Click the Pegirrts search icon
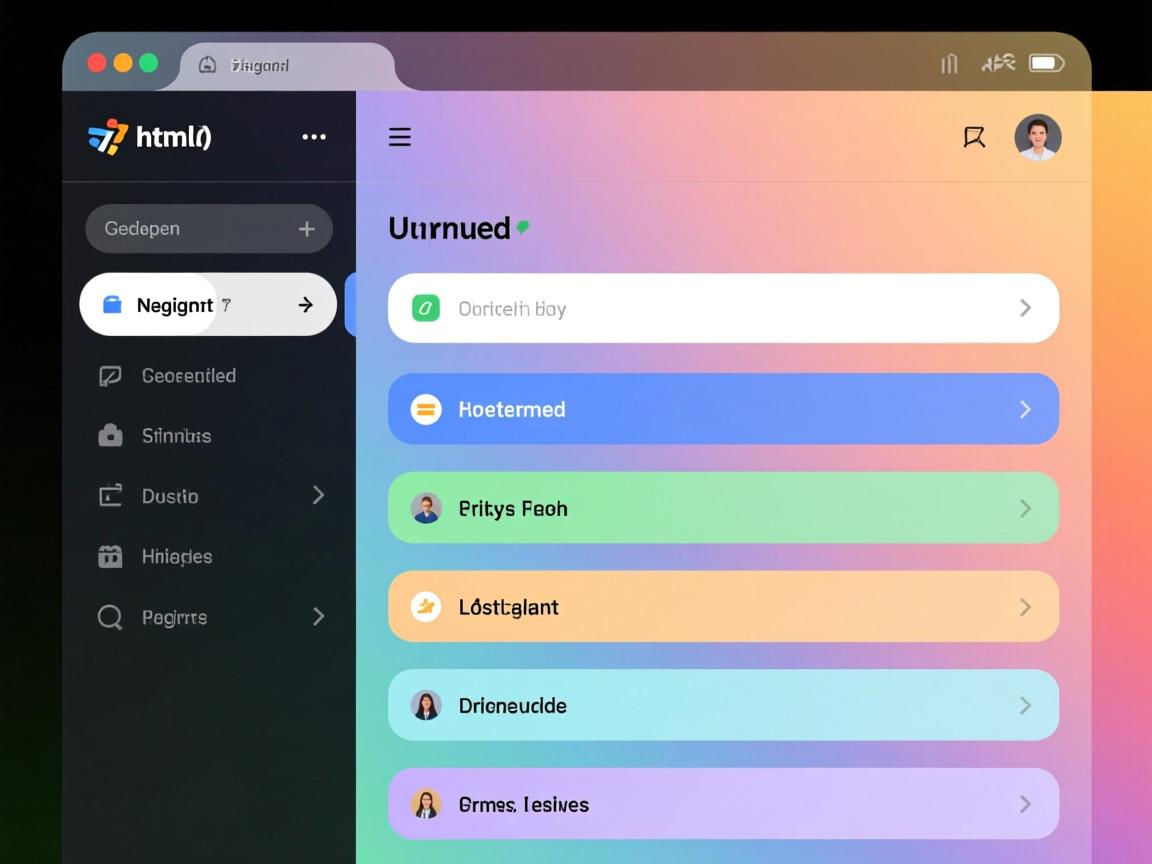Viewport: 1152px width, 864px height. point(110,618)
